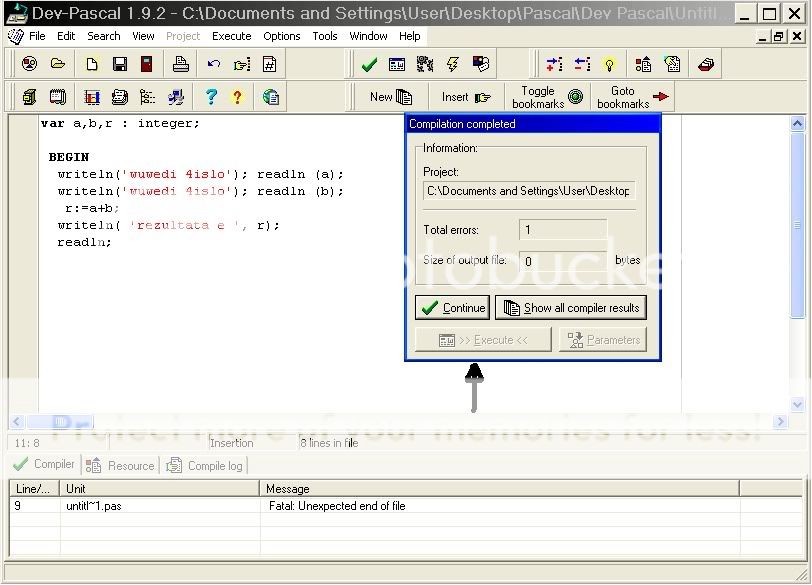Click the open file folder icon

point(58,64)
